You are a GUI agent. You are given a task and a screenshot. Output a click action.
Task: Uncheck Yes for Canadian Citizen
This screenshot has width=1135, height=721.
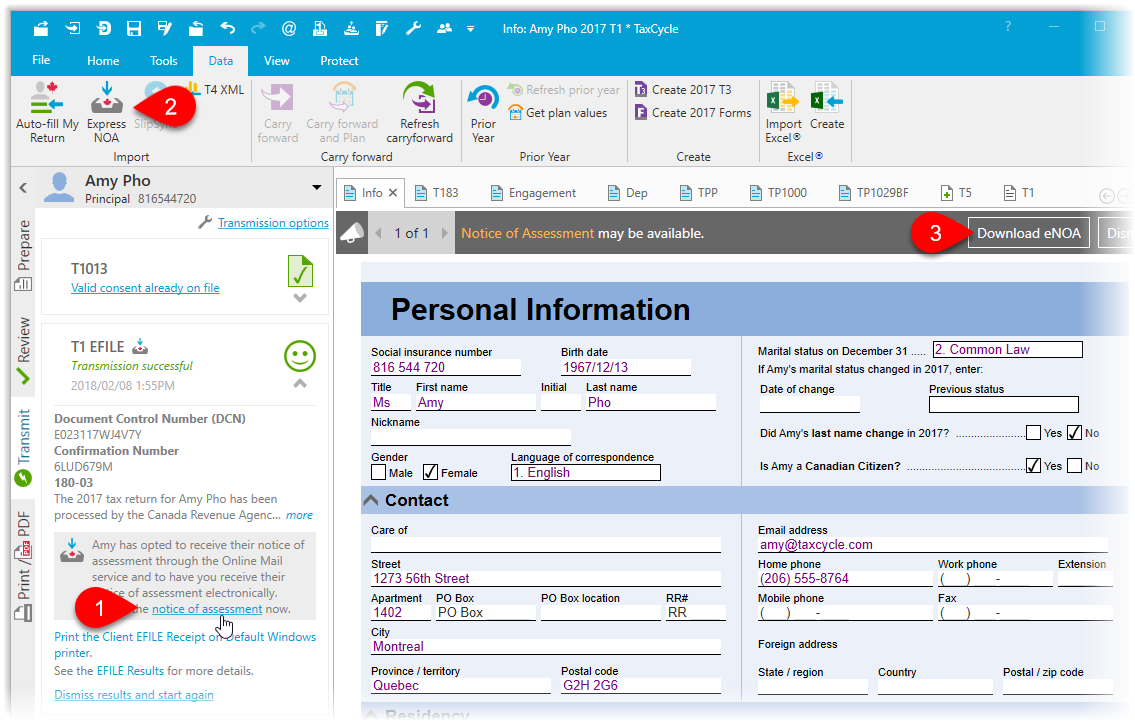(1034, 465)
